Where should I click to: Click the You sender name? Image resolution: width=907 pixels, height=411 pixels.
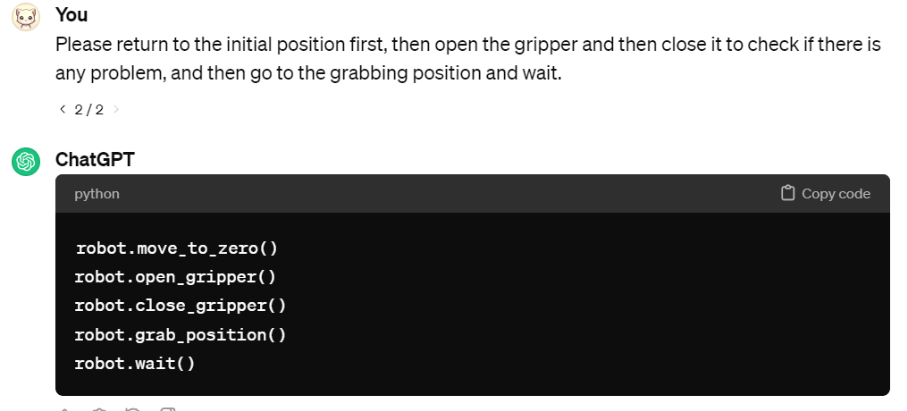pyautogui.click(x=72, y=14)
